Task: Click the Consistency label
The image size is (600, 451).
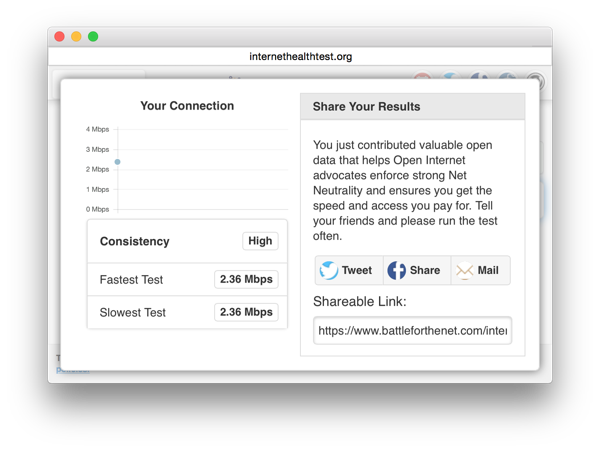Action: 135,241
